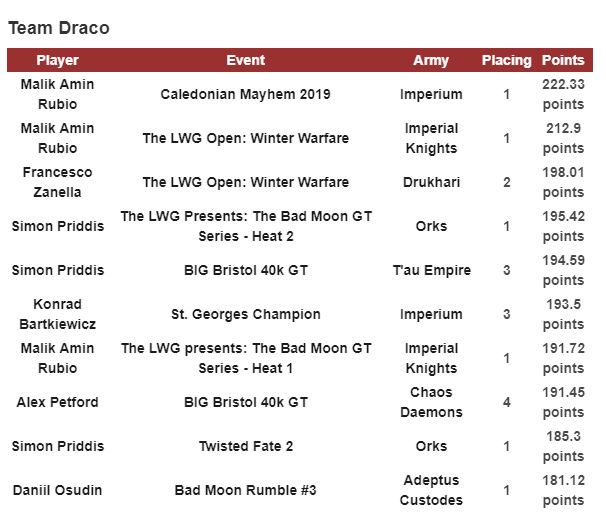Click the 222.33 points value
This screenshot has height=517, width=606.
[563, 95]
